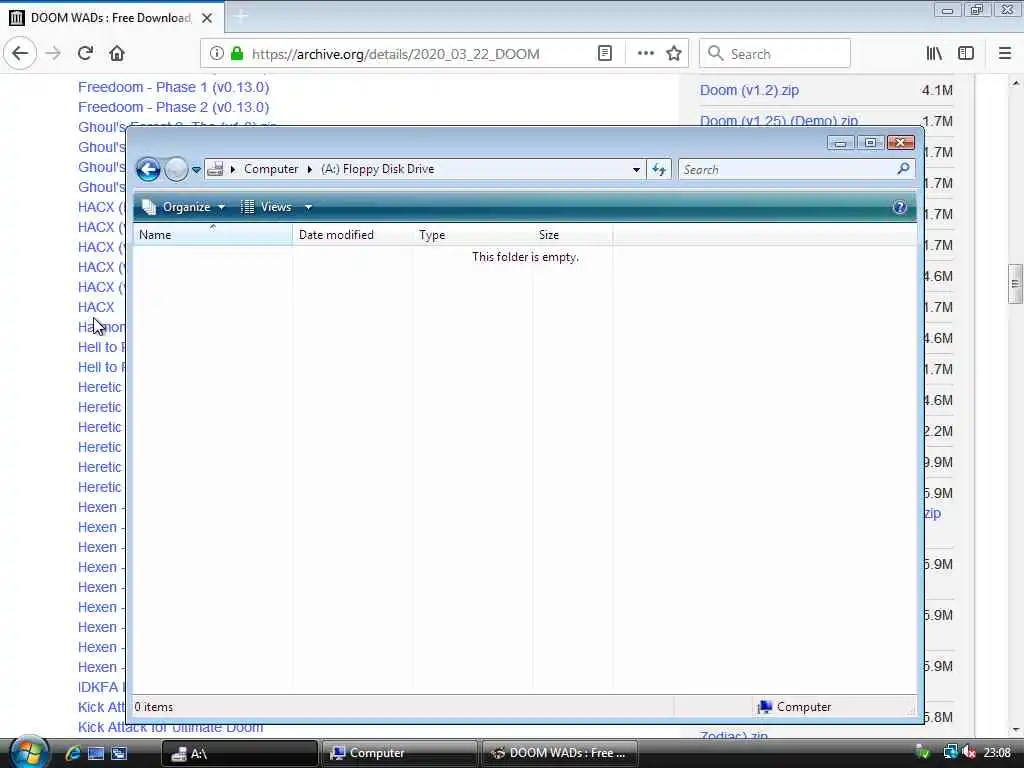Click the muted volume tray icon

pyautogui.click(x=969, y=753)
